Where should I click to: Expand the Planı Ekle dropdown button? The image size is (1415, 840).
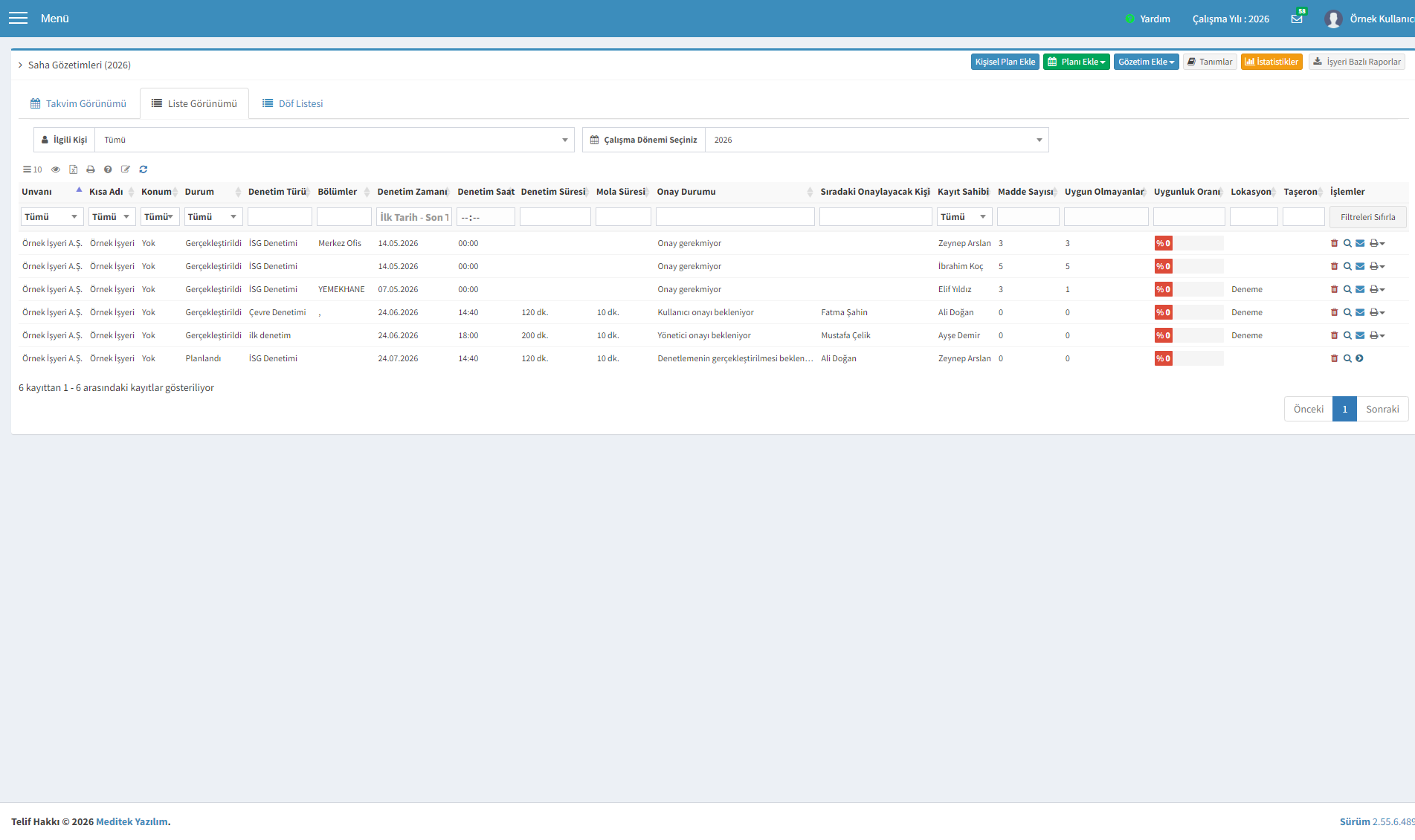coord(1077,62)
